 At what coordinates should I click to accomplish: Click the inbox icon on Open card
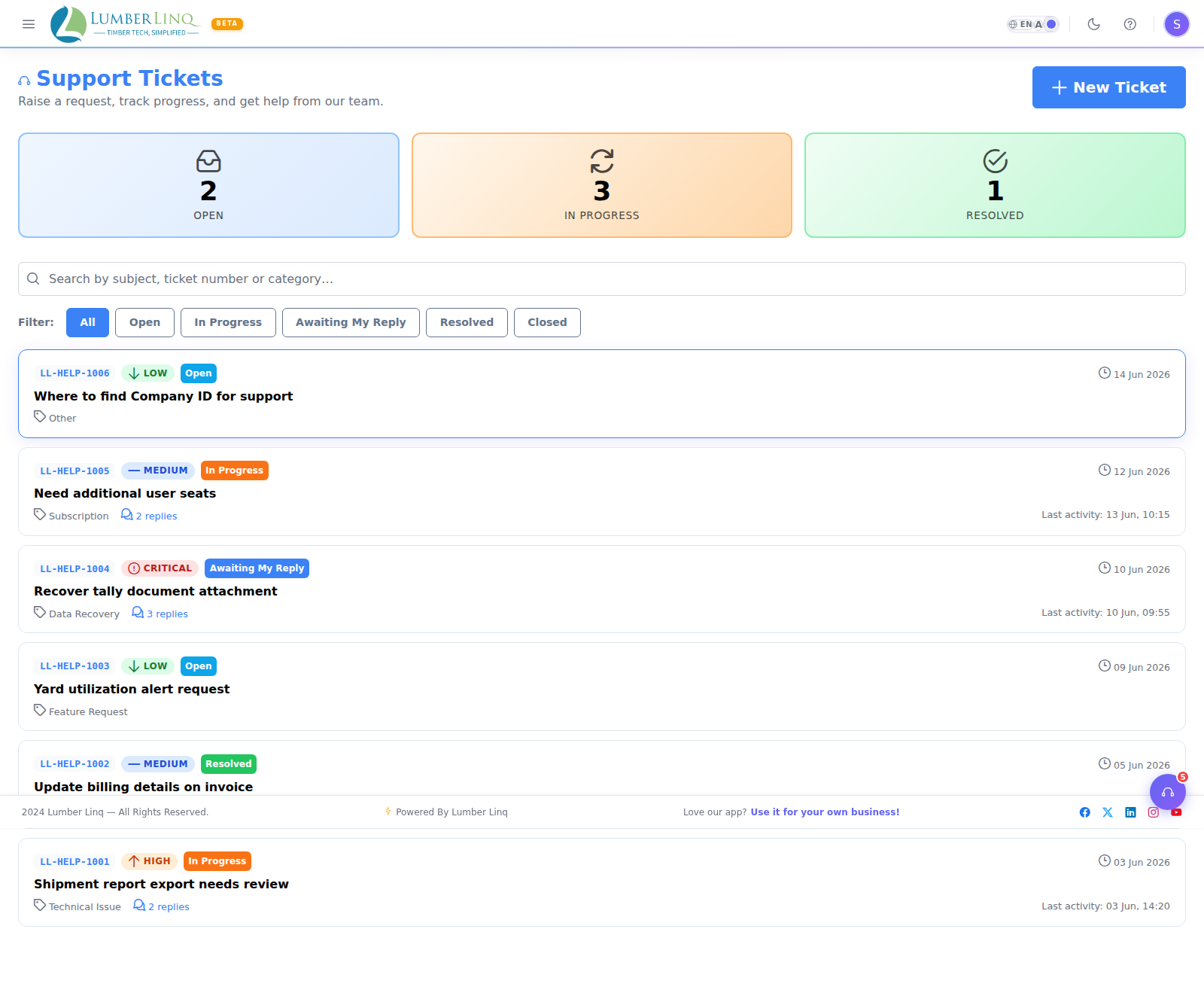point(208,161)
